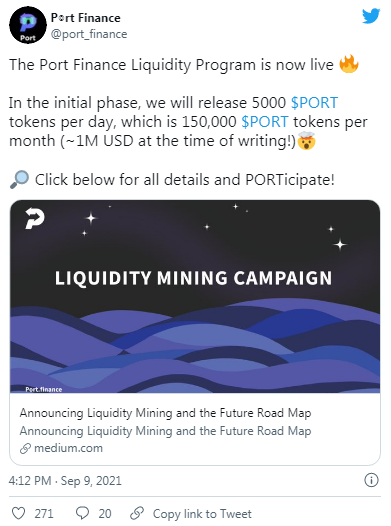Click the card description text in gray-blue
Screen dimensions: 391x526
coord(165,431)
